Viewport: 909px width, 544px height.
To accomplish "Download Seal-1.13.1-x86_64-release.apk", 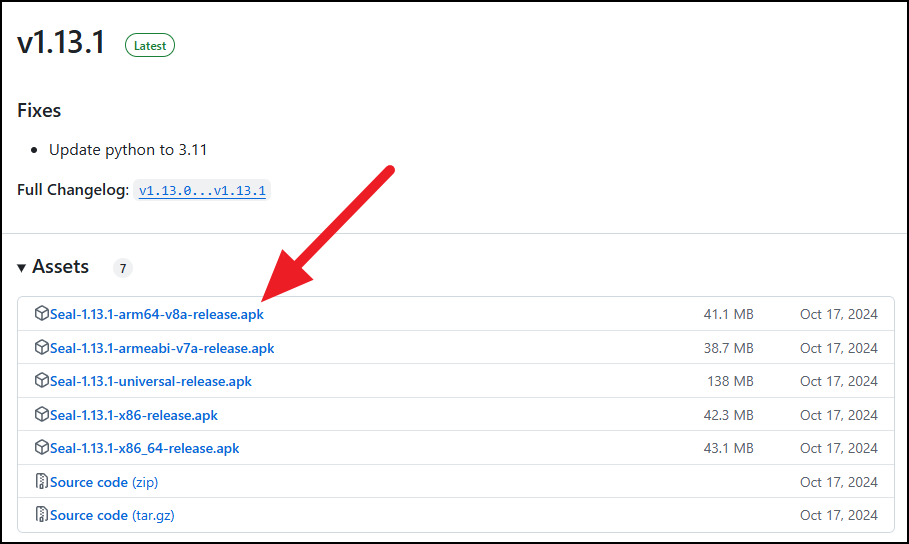I will (x=144, y=448).
